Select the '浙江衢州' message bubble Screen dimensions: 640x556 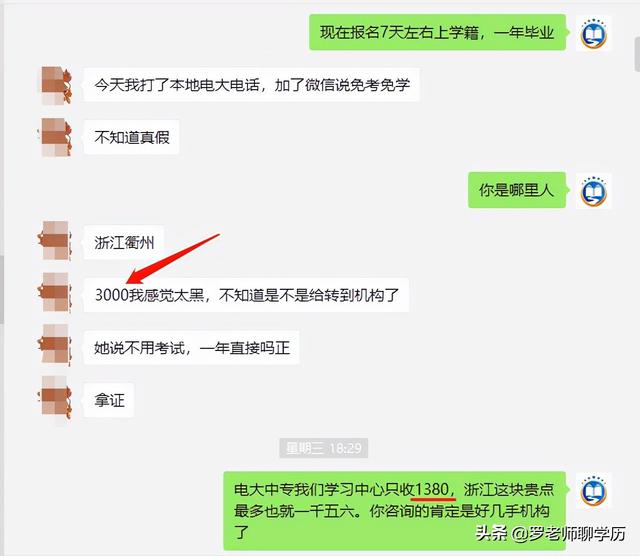pyautogui.click(x=124, y=242)
